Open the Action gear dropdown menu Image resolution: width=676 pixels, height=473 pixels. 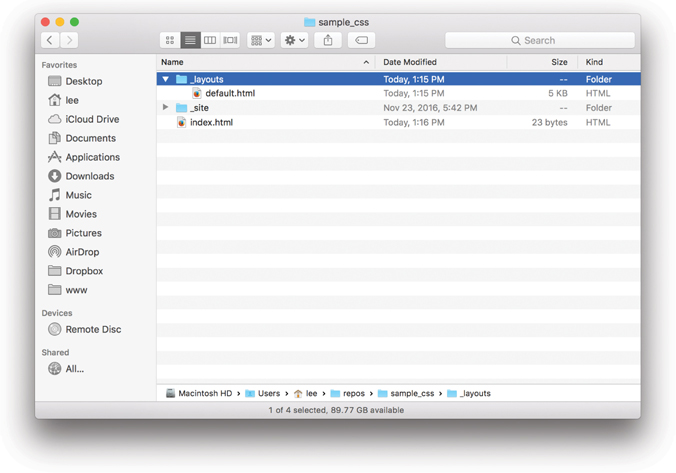pos(294,40)
